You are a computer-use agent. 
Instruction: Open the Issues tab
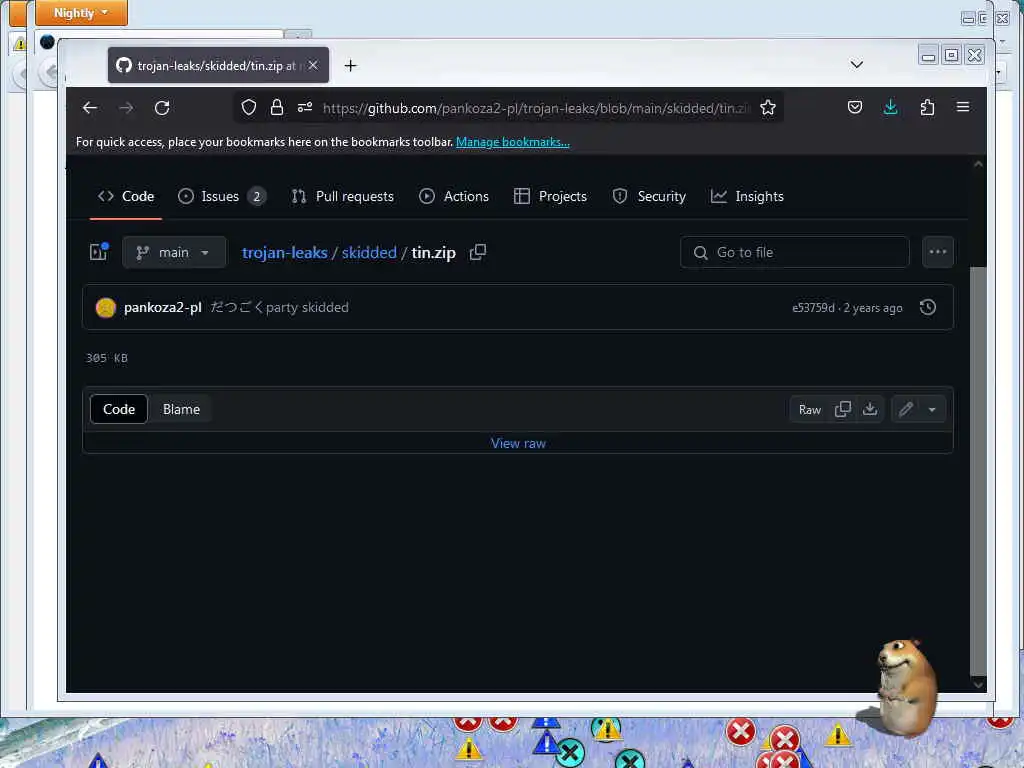click(221, 196)
